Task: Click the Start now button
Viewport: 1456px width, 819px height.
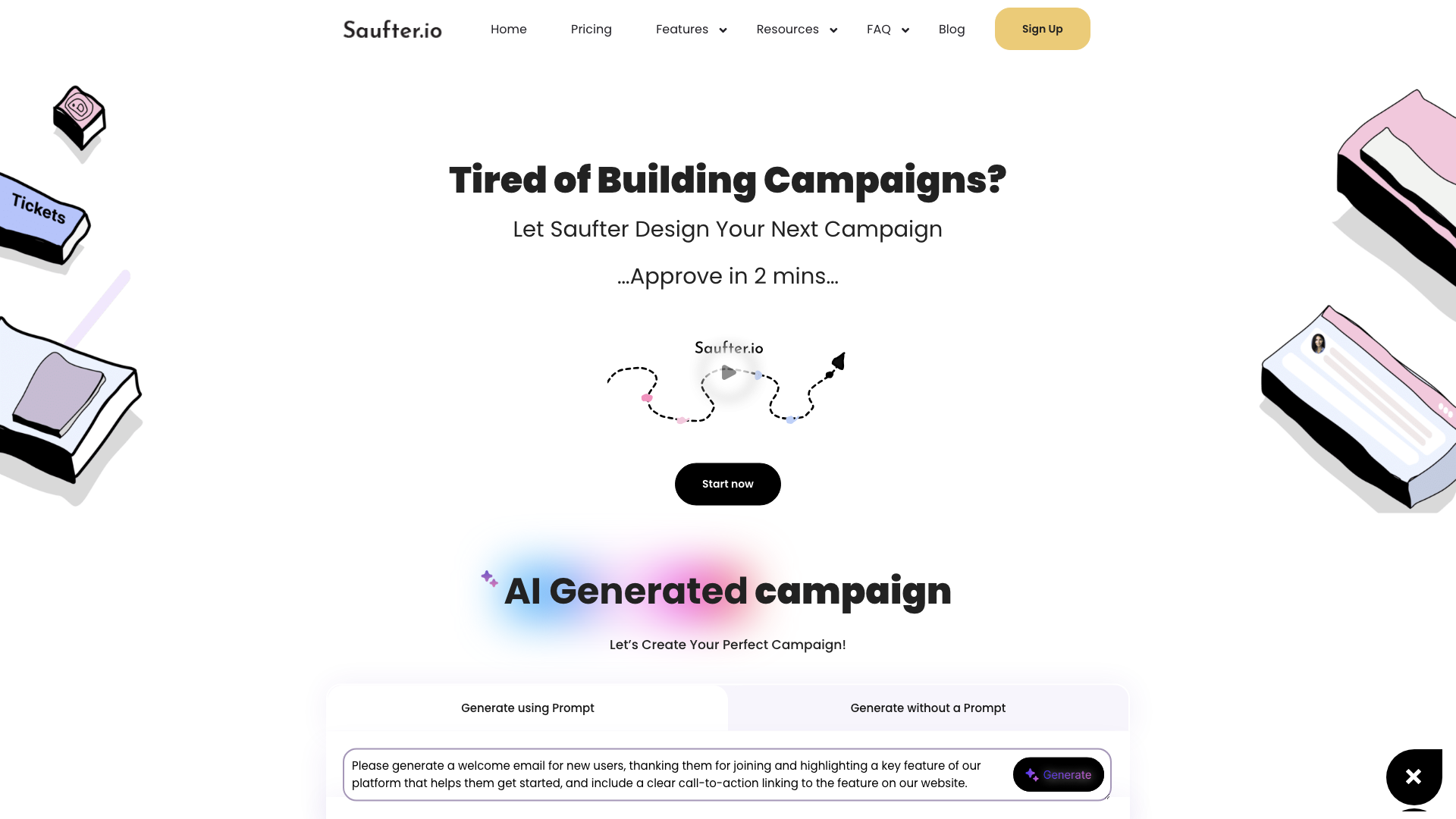Action: 727,484
